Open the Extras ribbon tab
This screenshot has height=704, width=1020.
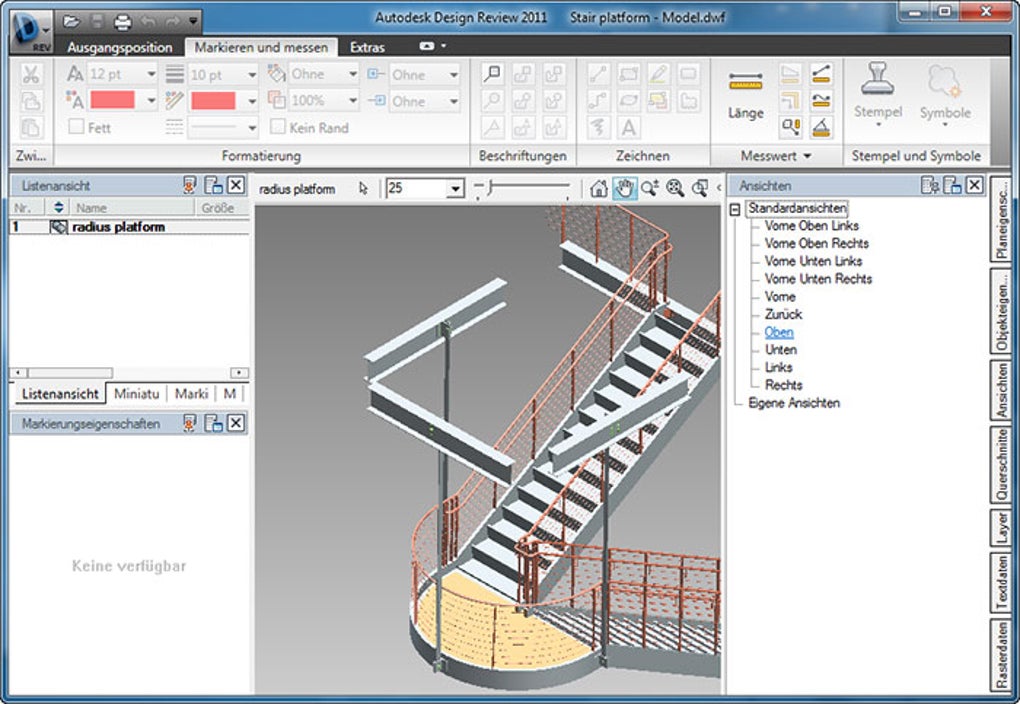[x=367, y=47]
